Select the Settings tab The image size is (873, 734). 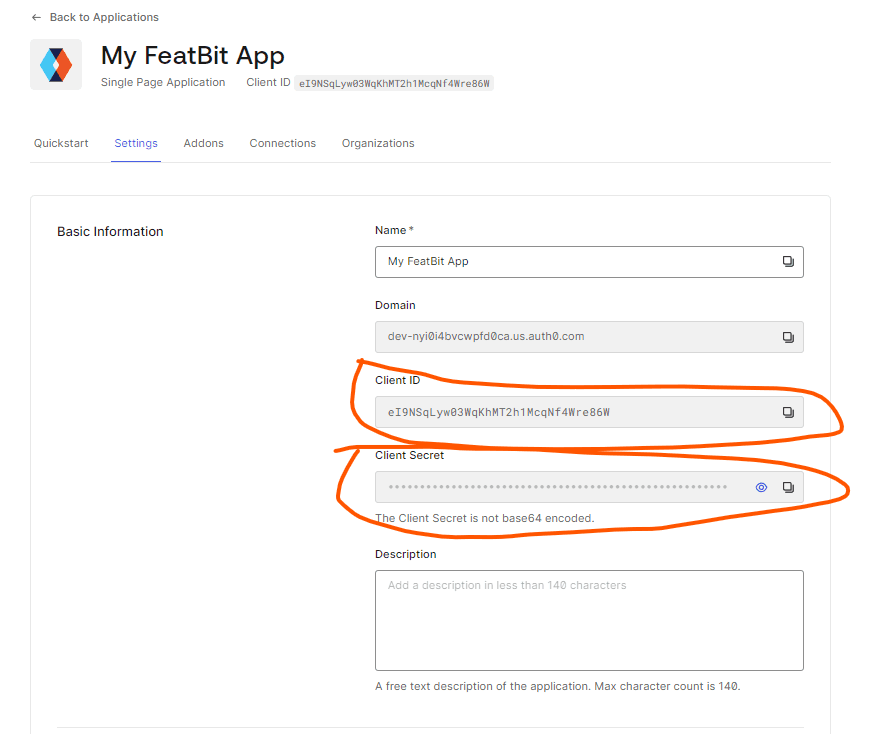click(136, 143)
